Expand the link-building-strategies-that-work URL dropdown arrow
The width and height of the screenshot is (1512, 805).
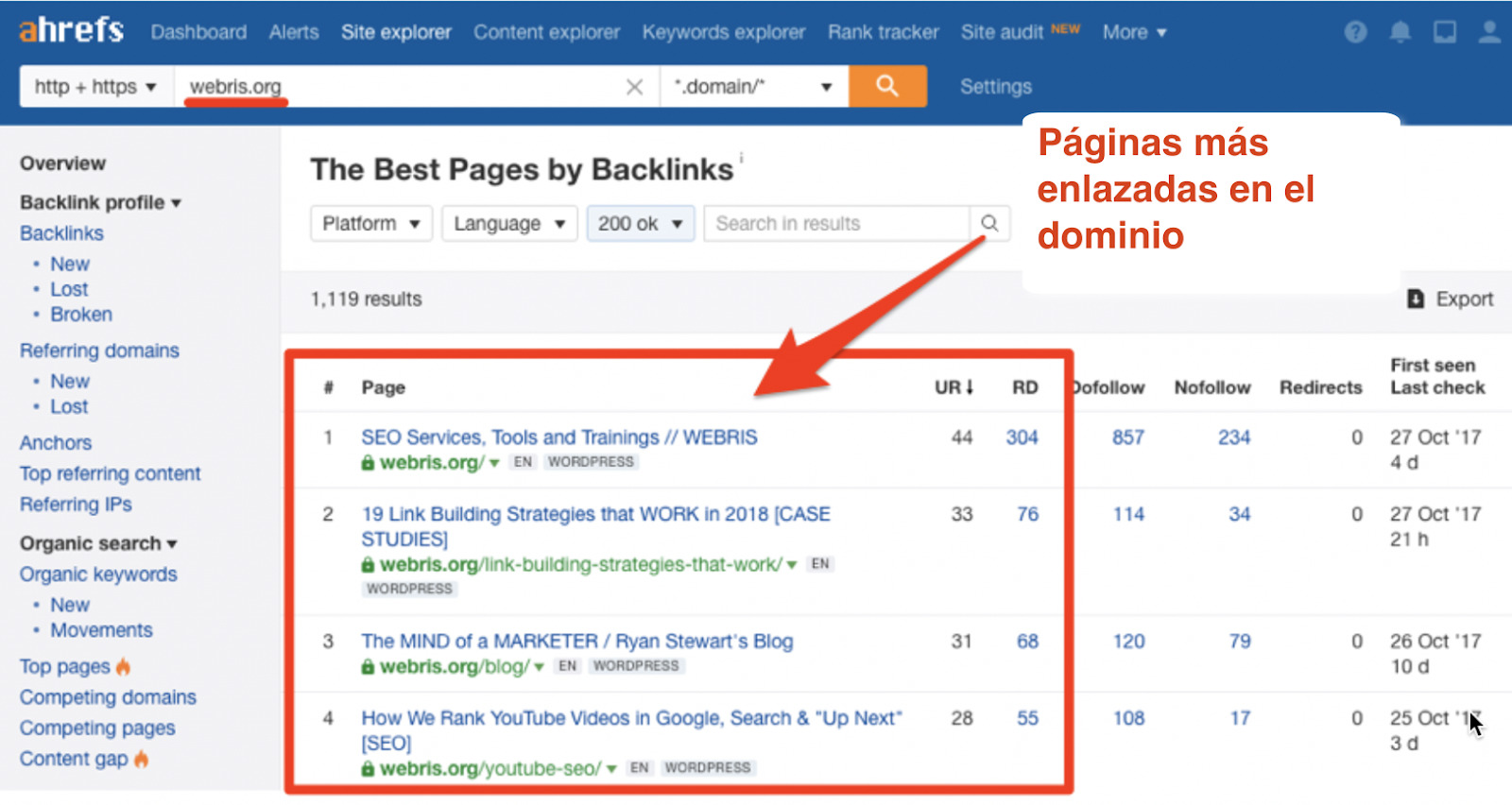click(792, 565)
